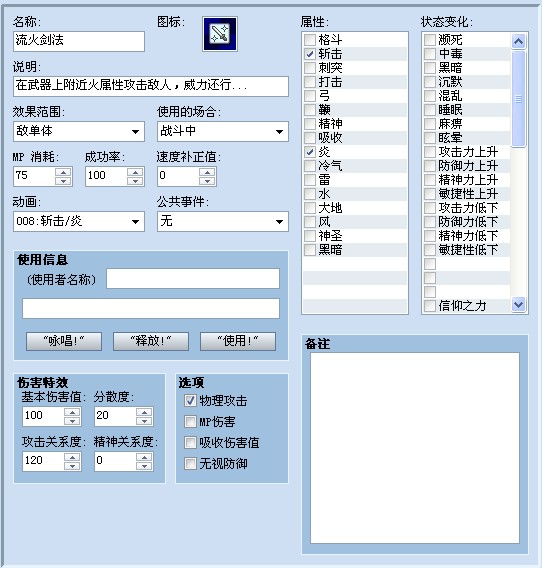Viewport: 542px width, 568px height.
Task: Click the 说明 description field
Action: (151, 86)
